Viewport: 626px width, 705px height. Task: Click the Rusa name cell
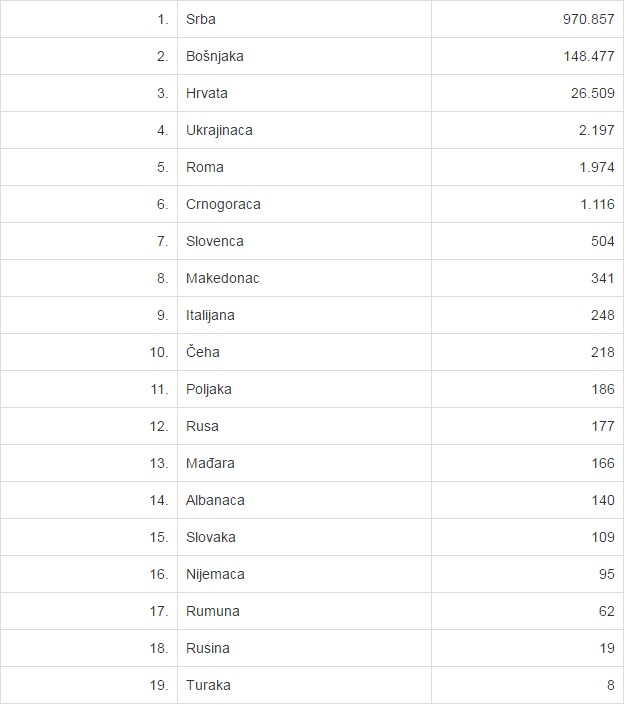coord(202,426)
